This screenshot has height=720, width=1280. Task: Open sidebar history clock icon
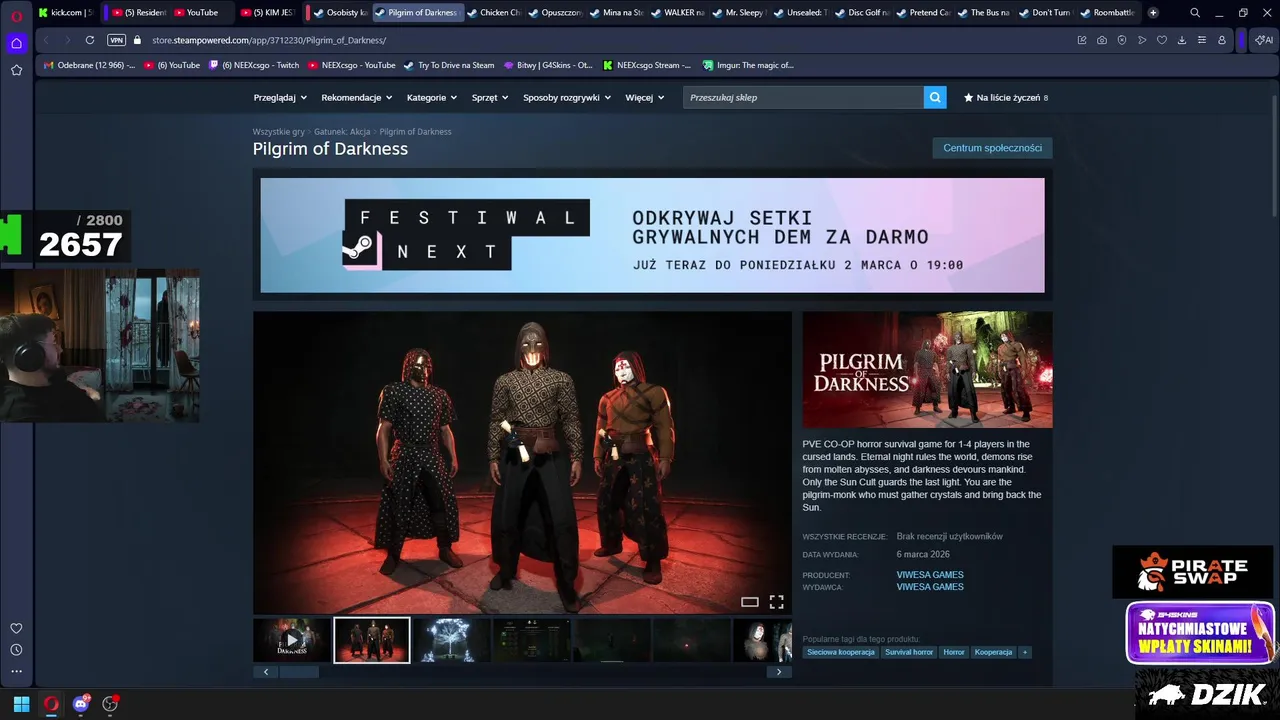coord(16,650)
